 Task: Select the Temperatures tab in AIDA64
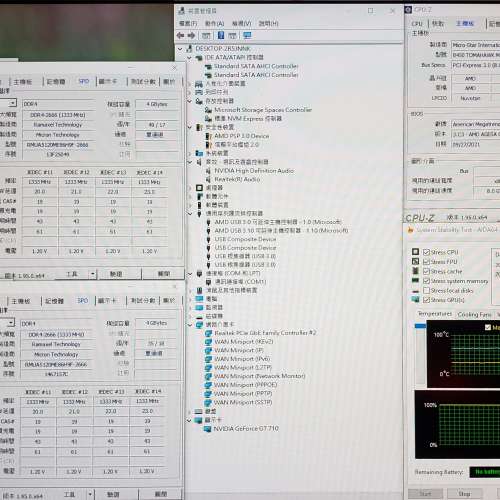pyautogui.click(x=435, y=314)
